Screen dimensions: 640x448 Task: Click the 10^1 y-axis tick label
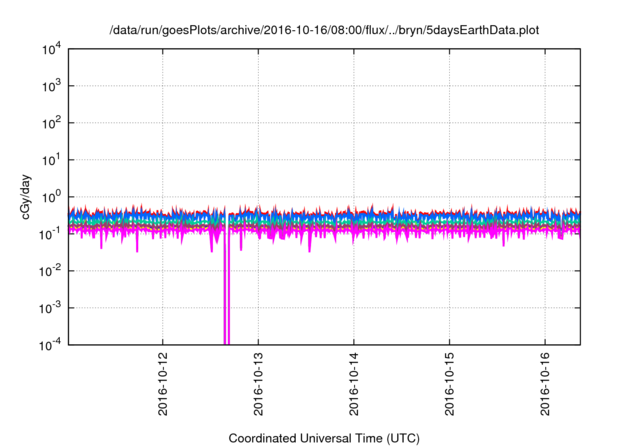(52, 160)
